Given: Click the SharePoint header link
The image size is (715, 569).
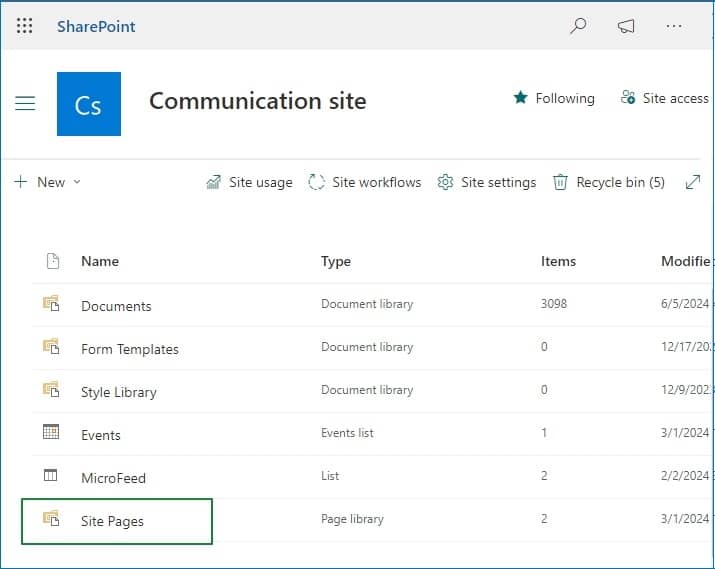Looking at the screenshot, I should 96,26.
